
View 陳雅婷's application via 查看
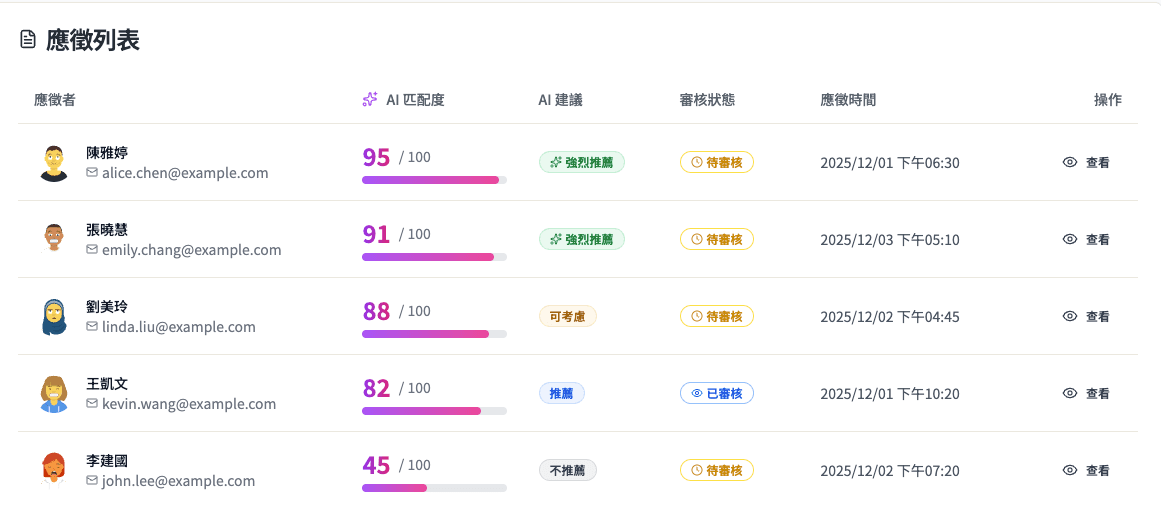point(1086,162)
